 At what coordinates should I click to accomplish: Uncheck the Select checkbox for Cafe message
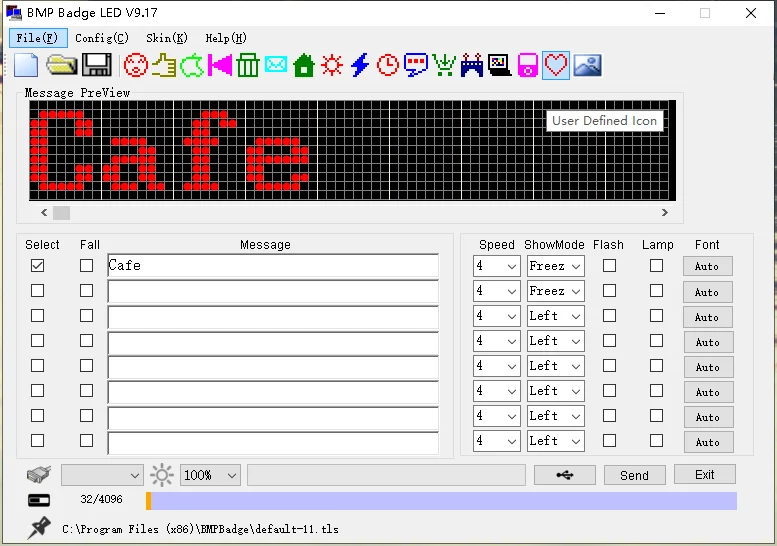[x=37, y=266]
